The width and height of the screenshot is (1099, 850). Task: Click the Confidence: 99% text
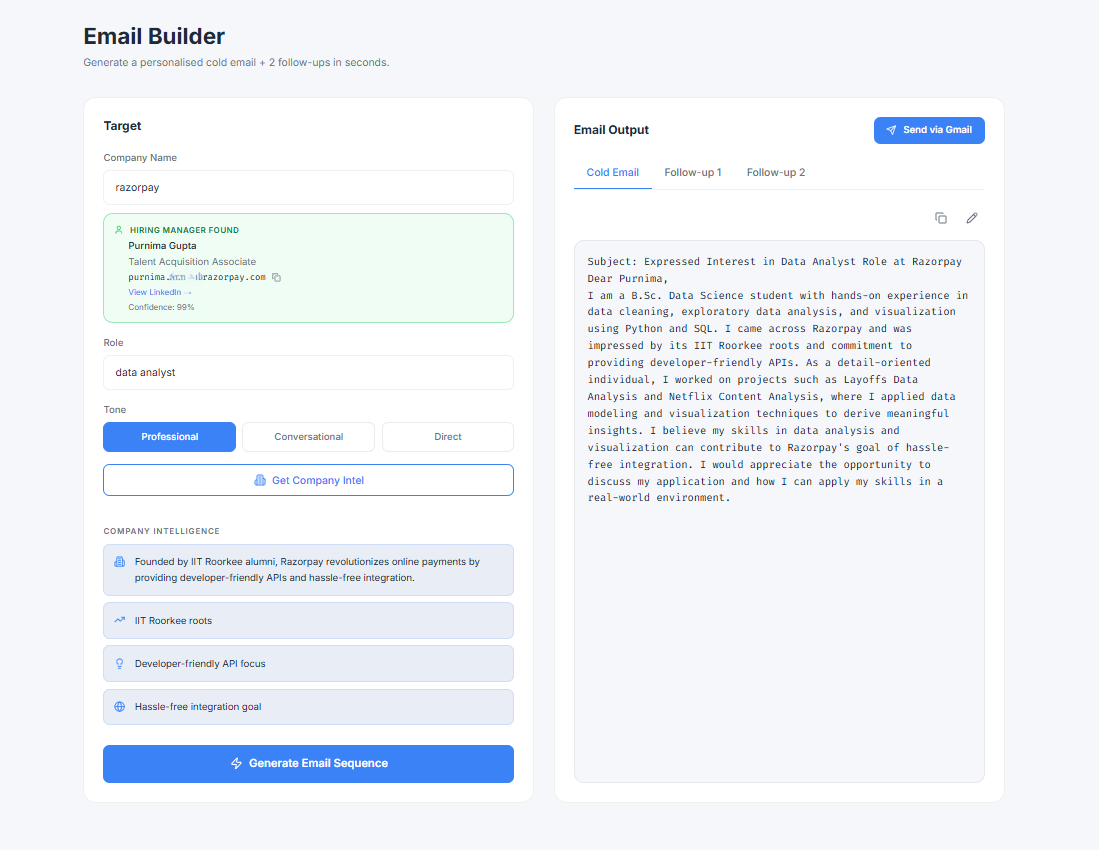(161, 307)
